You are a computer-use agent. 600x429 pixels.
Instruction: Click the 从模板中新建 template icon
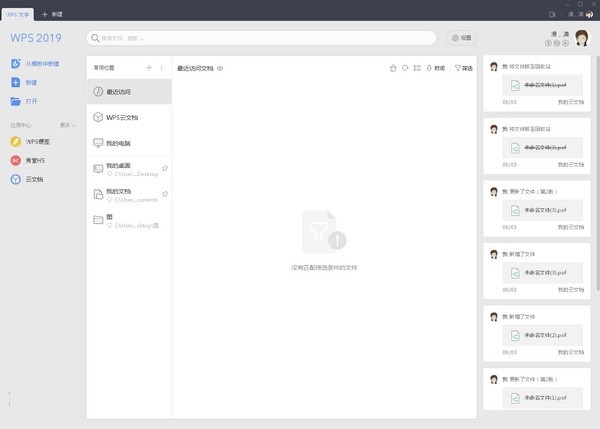(x=16, y=64)
